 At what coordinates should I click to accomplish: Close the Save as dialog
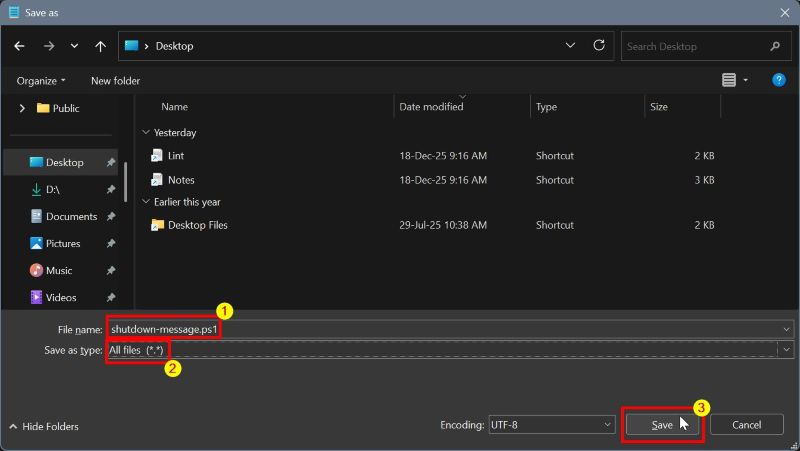[x=785, y=13]
